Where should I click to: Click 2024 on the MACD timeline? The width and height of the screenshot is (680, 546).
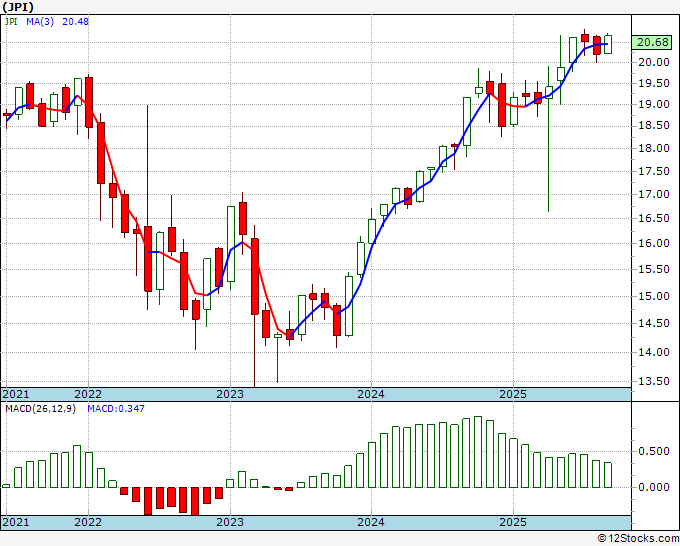click(371, 522)
